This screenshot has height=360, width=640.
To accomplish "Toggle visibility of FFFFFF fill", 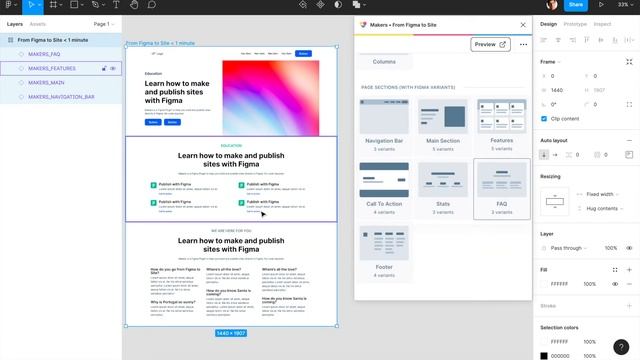I will pyautogui.click(x=615, y=284).
